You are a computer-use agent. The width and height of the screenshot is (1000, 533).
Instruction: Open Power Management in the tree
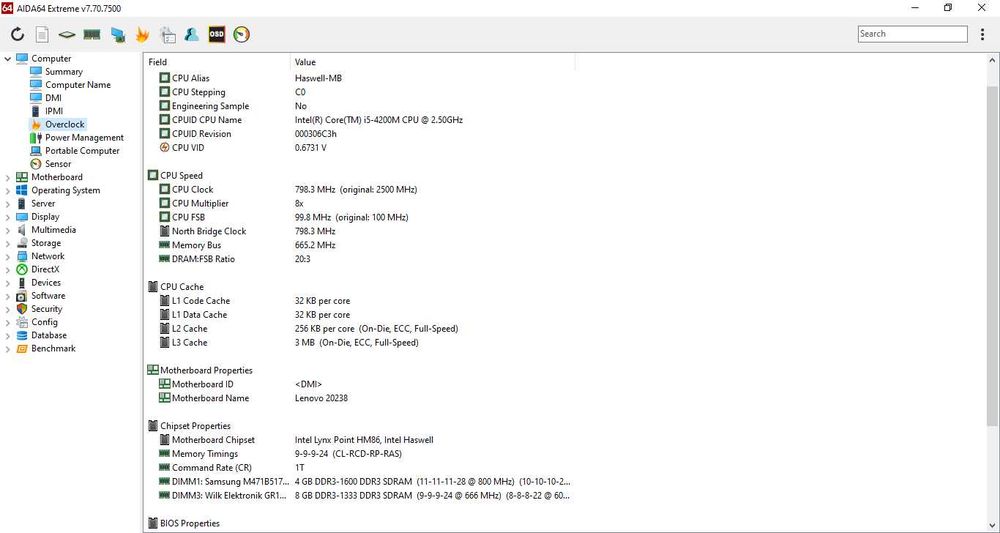84,138
